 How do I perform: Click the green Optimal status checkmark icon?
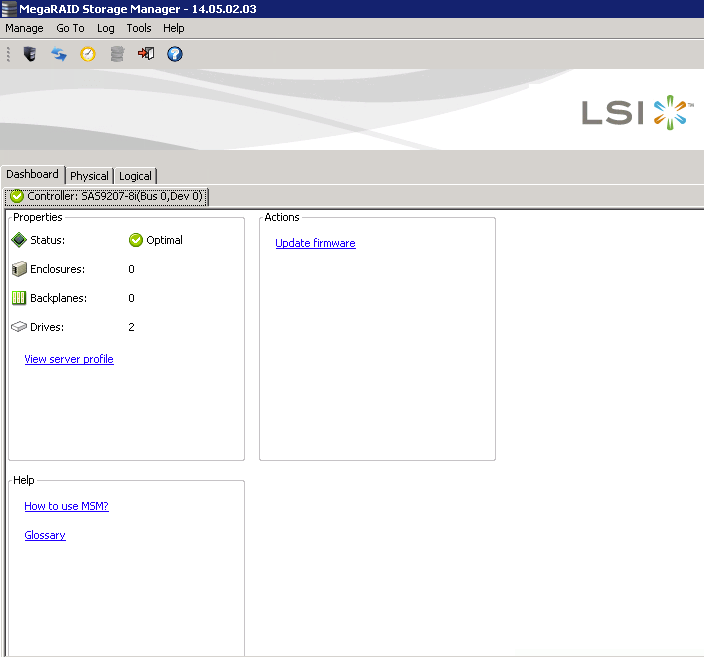(136, 240)
